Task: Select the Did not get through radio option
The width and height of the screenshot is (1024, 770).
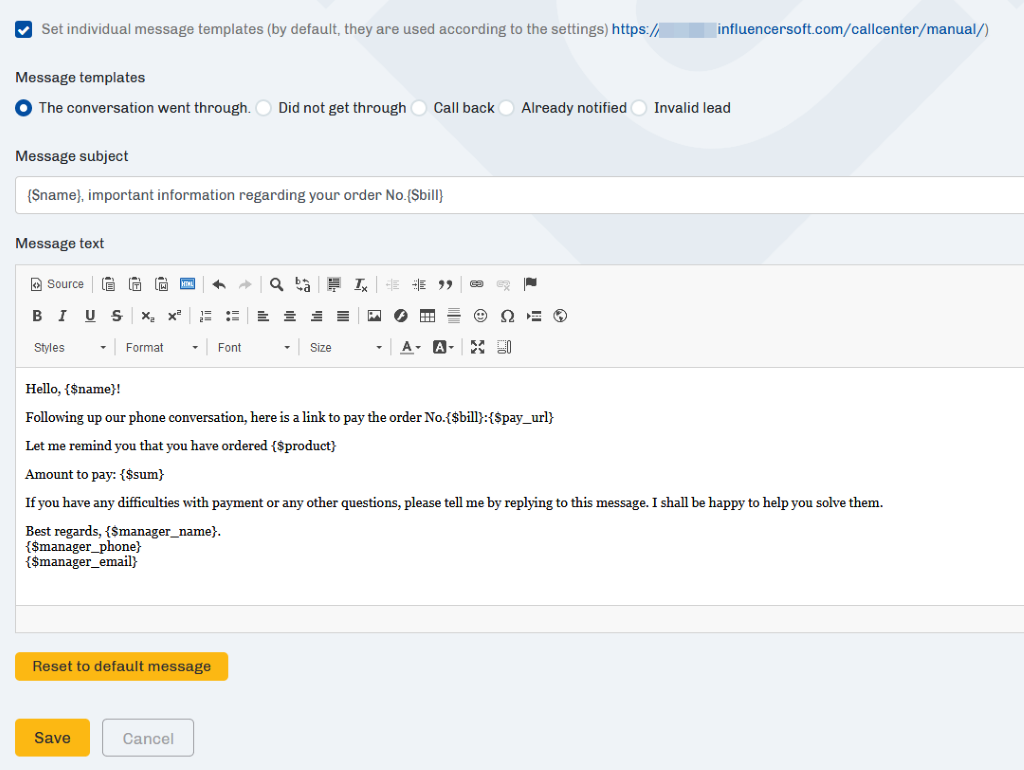Action: pyautogui.click(x=264, y=108)
